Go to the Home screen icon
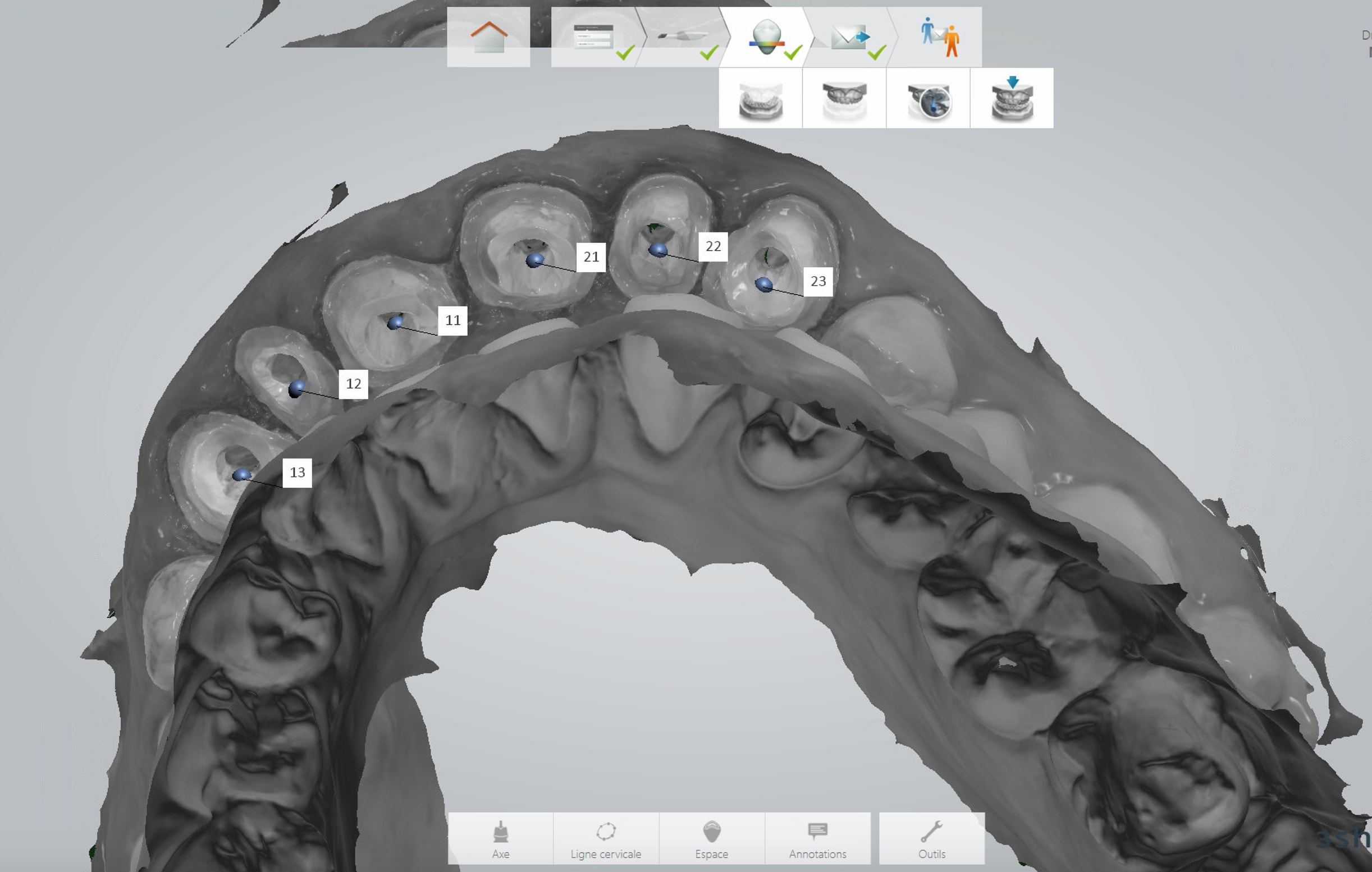Image resolution: width=1372 pixels, height=872 pixels. coord(488,37)
